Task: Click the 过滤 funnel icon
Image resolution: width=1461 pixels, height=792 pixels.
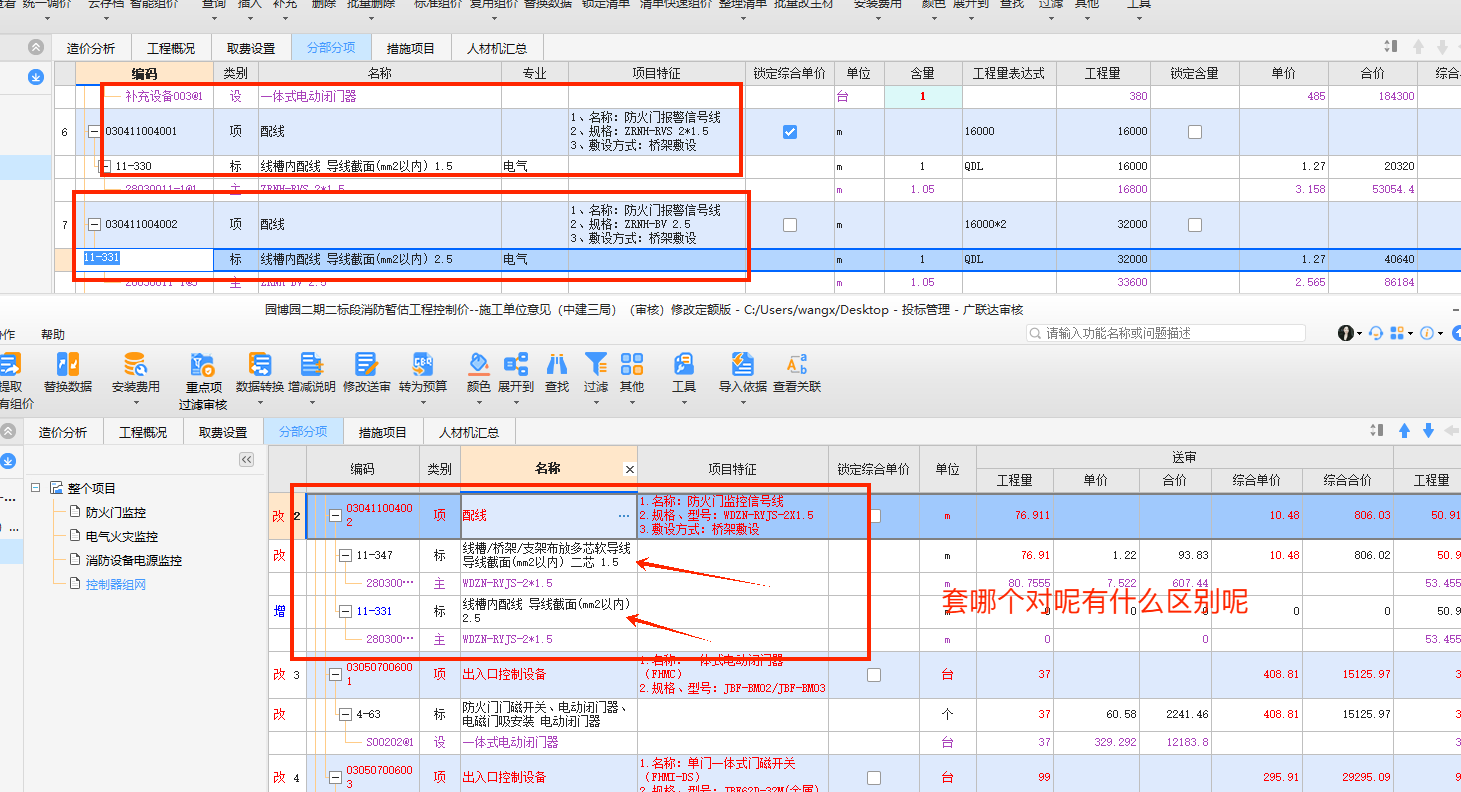Action: pyautogui.click(x=596, y=364)
